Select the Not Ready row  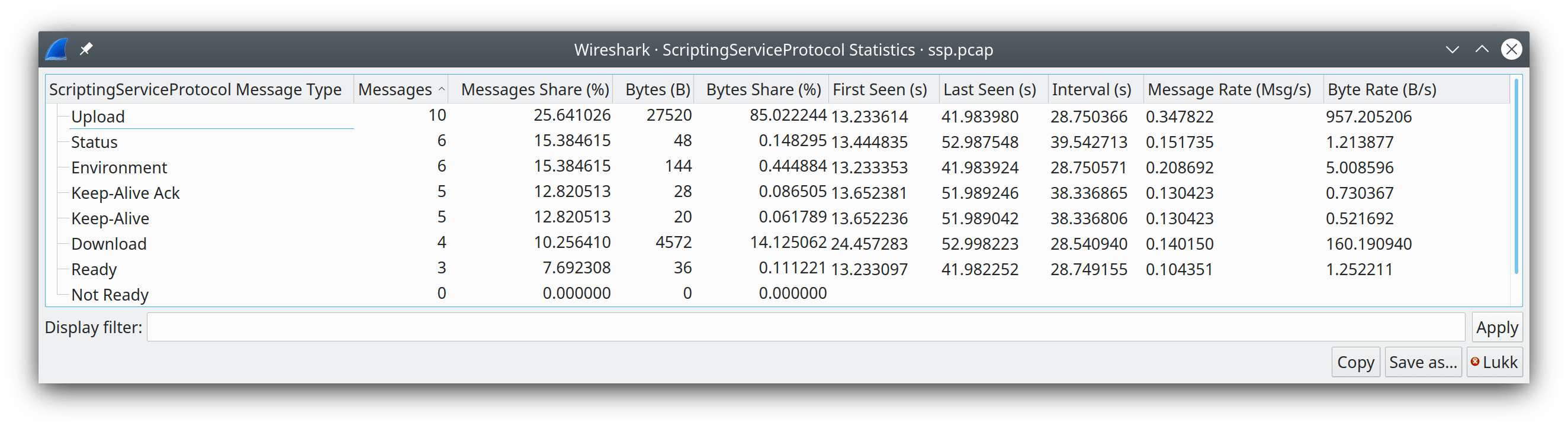coord(110,295)
